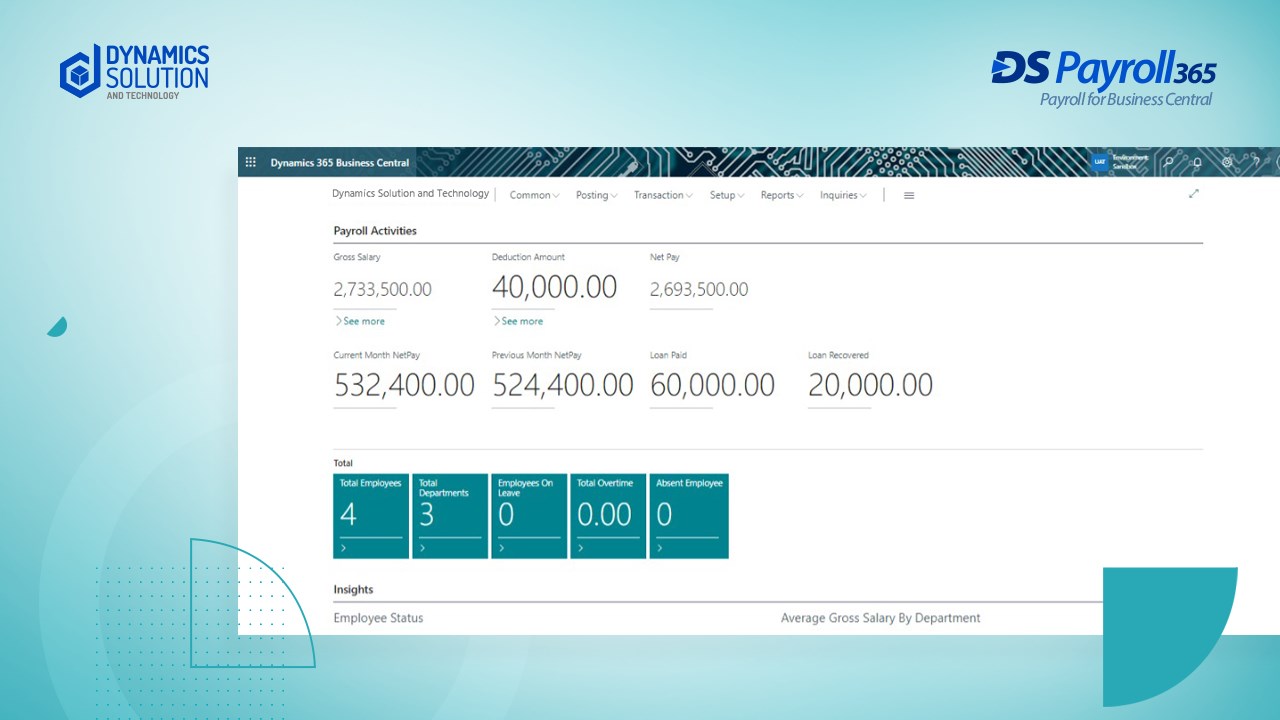Screen dimensions: 1280x720
Task: Open the settings gear icon
Action: [1227, 162]
